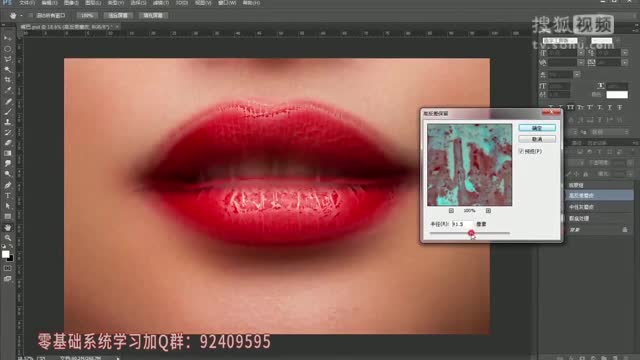Select the Eyedropper tool
Viewport: 640px width, 360px height.
coord(7,91)
